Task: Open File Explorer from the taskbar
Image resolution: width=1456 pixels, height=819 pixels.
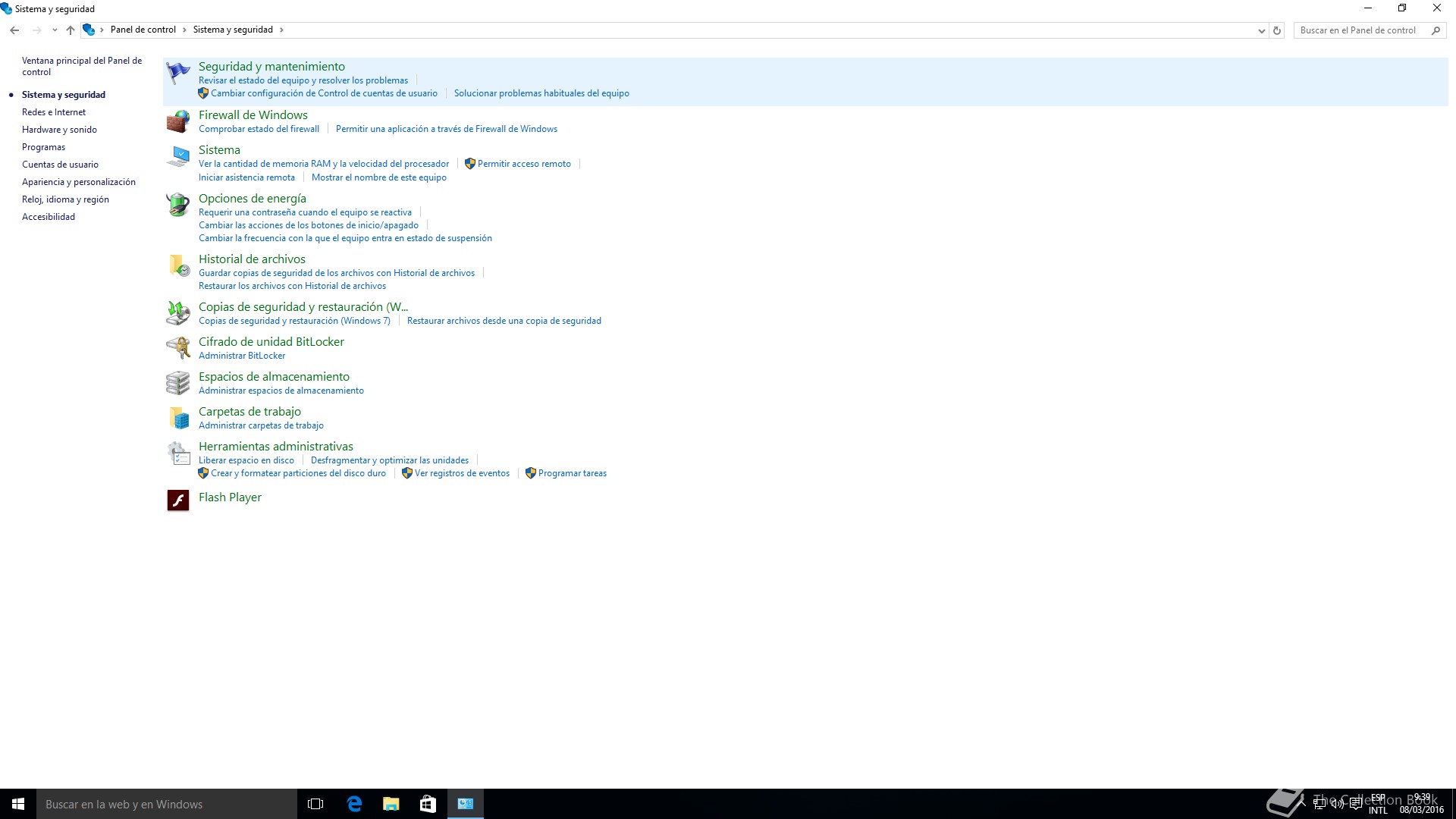Action: coord(391,804)
